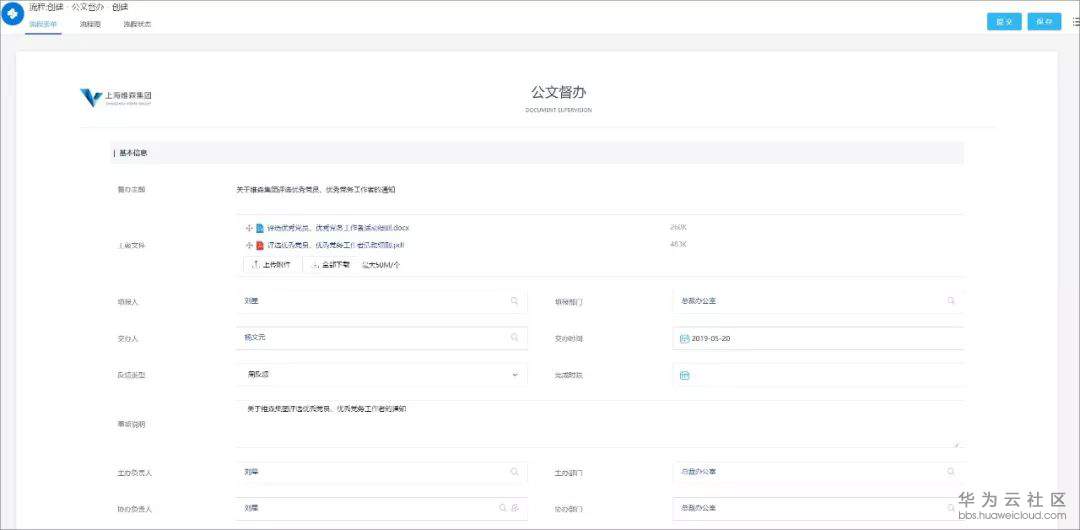Open calendar icon in empty 完成时限 field

[685, 376]
